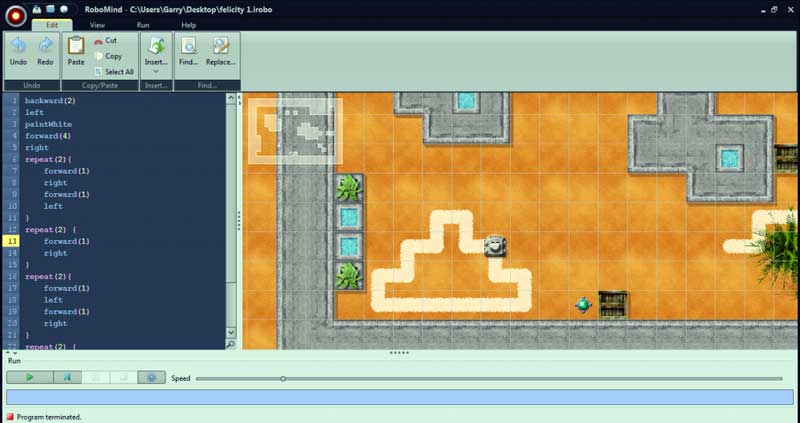Open the Find dialog

tap(188, 50)
